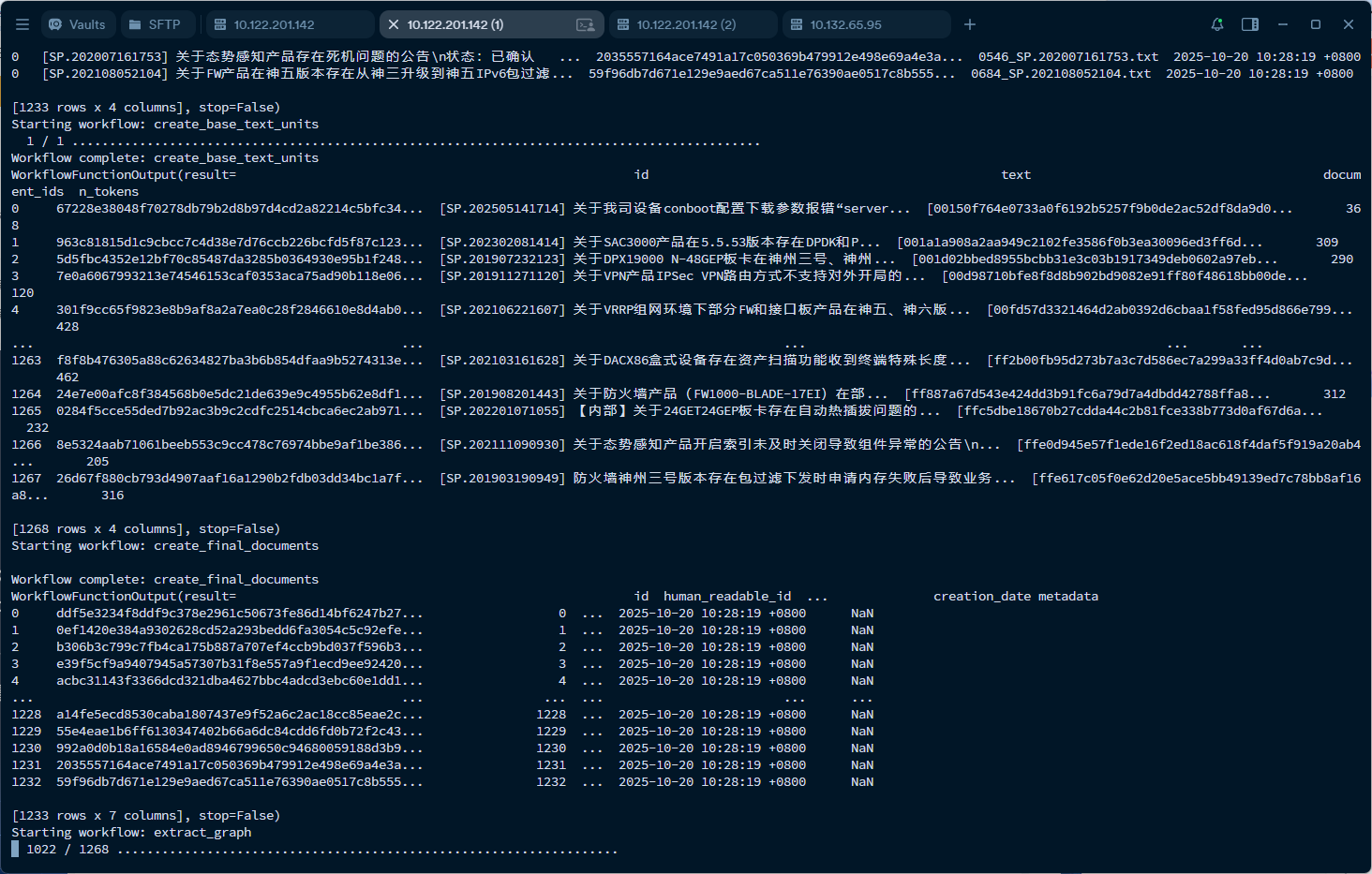This screenshot has width=1372, height=874.
Task: Click the 'n_tokens' column header
Action: point(109,191)
